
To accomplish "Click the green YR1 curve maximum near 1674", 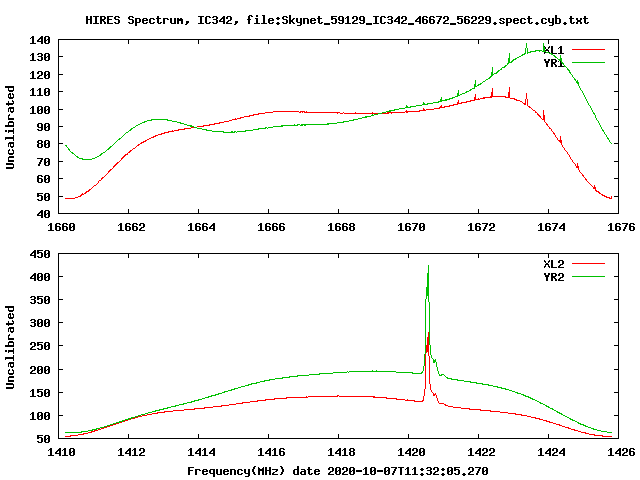I will click(539, 51).
